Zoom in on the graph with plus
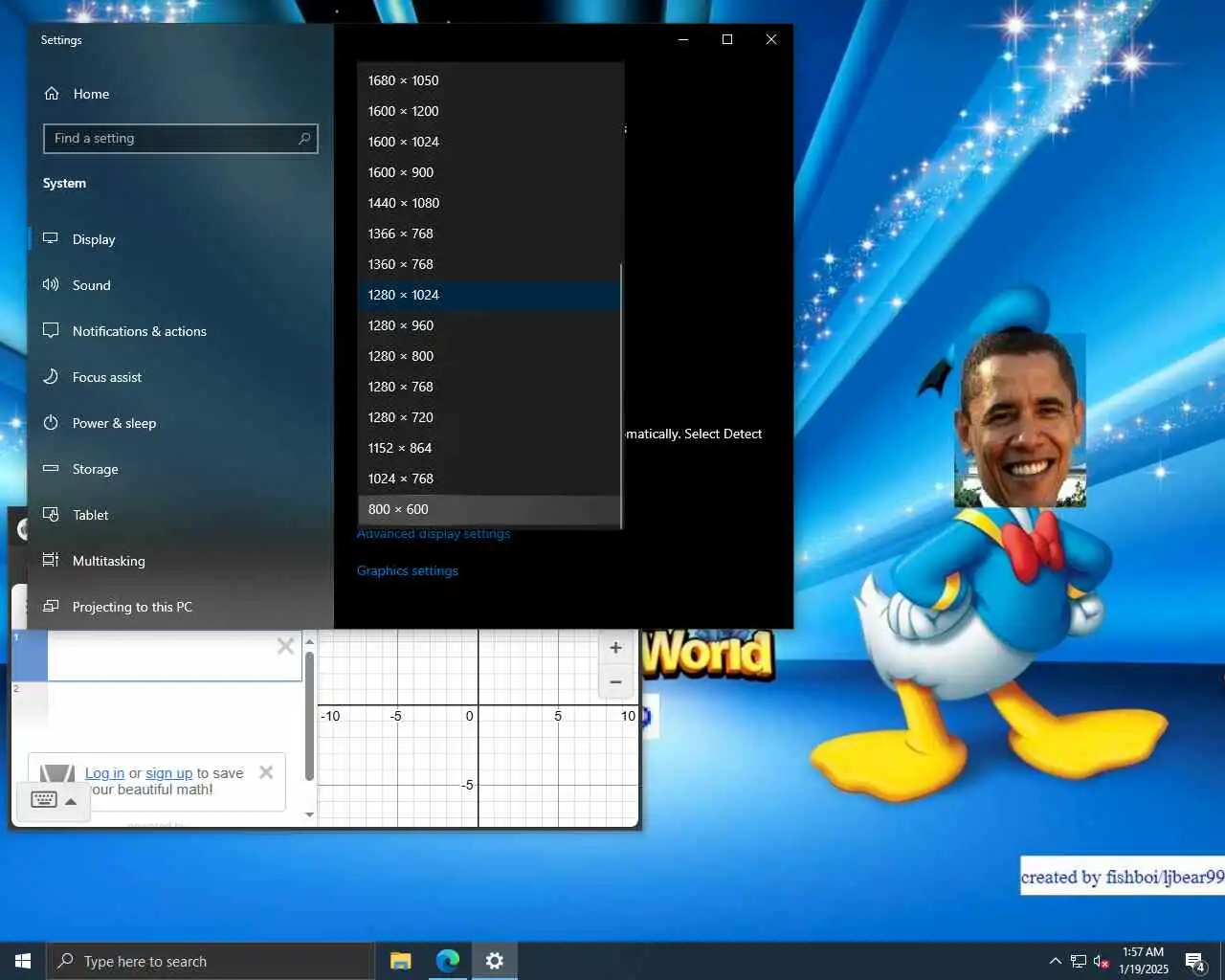This screenshot has height=980, width=1225. coord(615,648)
